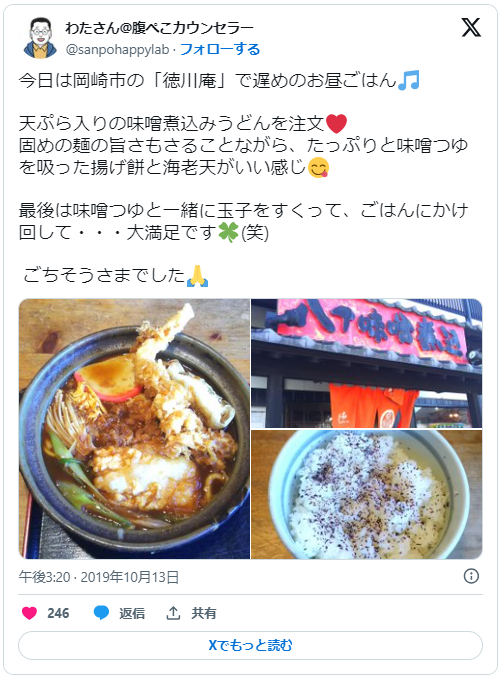Click the tweet text starting 今日は岡崎市の
The image size is (501, 681).
pos(220,80)
